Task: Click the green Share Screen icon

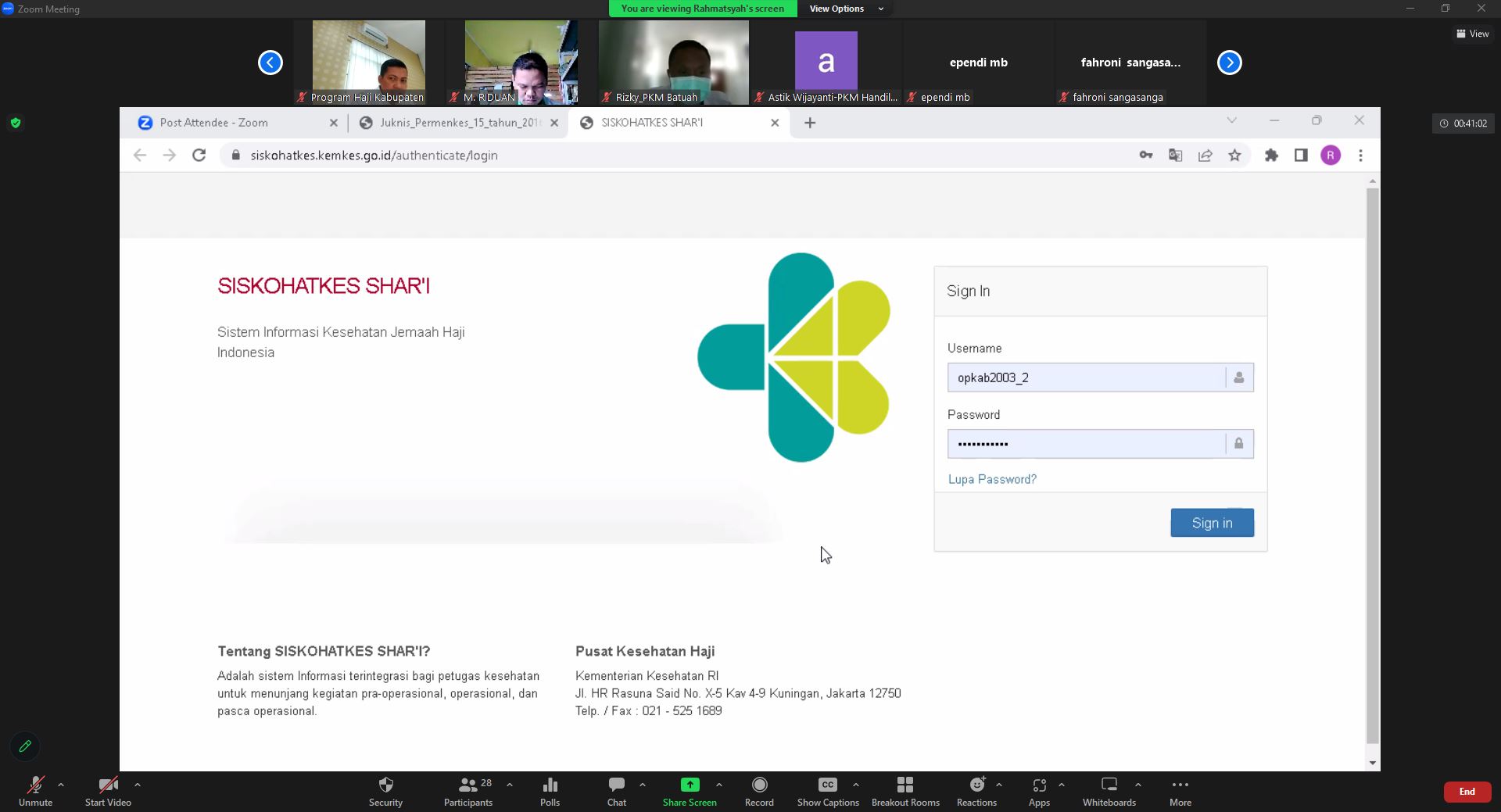Action: 690,785
